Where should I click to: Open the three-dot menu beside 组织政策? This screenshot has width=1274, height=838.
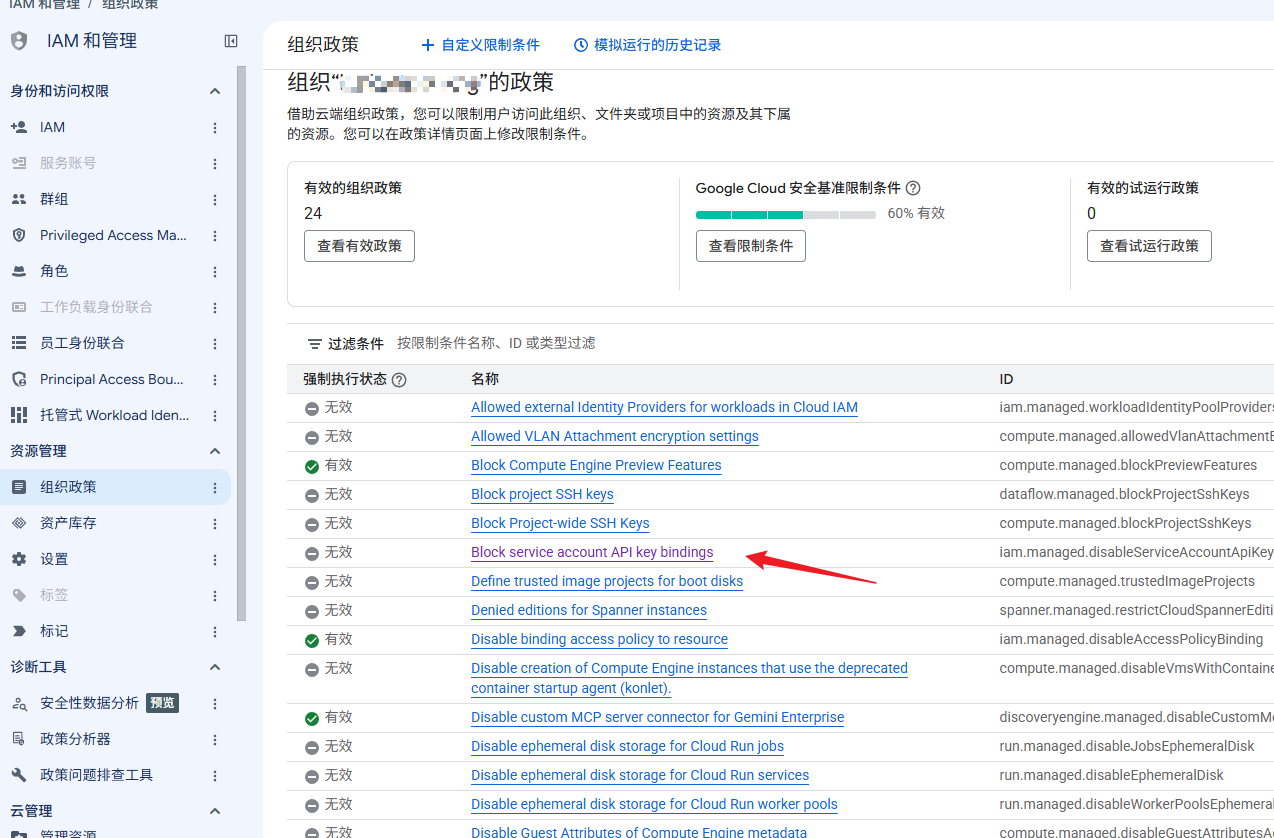click(x=215, y=488)
